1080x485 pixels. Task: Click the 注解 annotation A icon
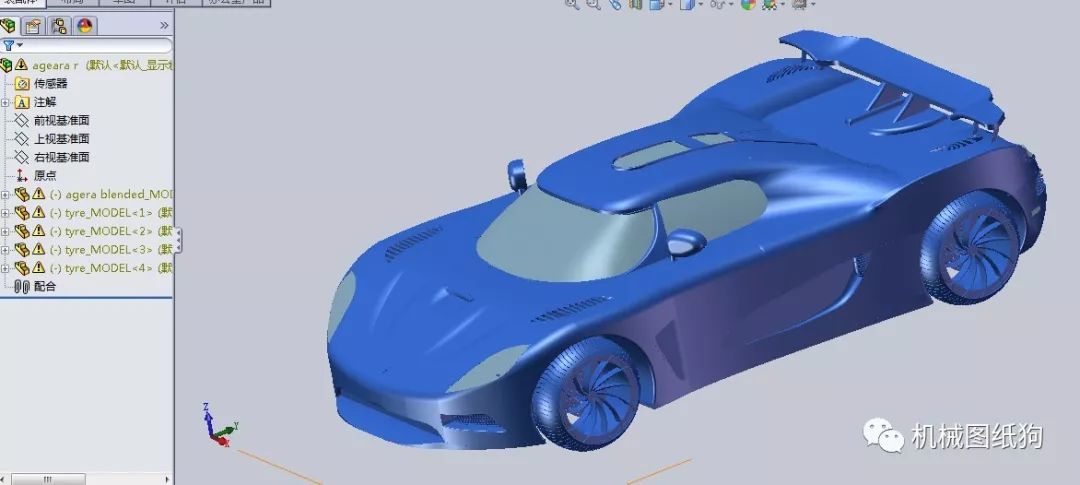pos(22,102)
